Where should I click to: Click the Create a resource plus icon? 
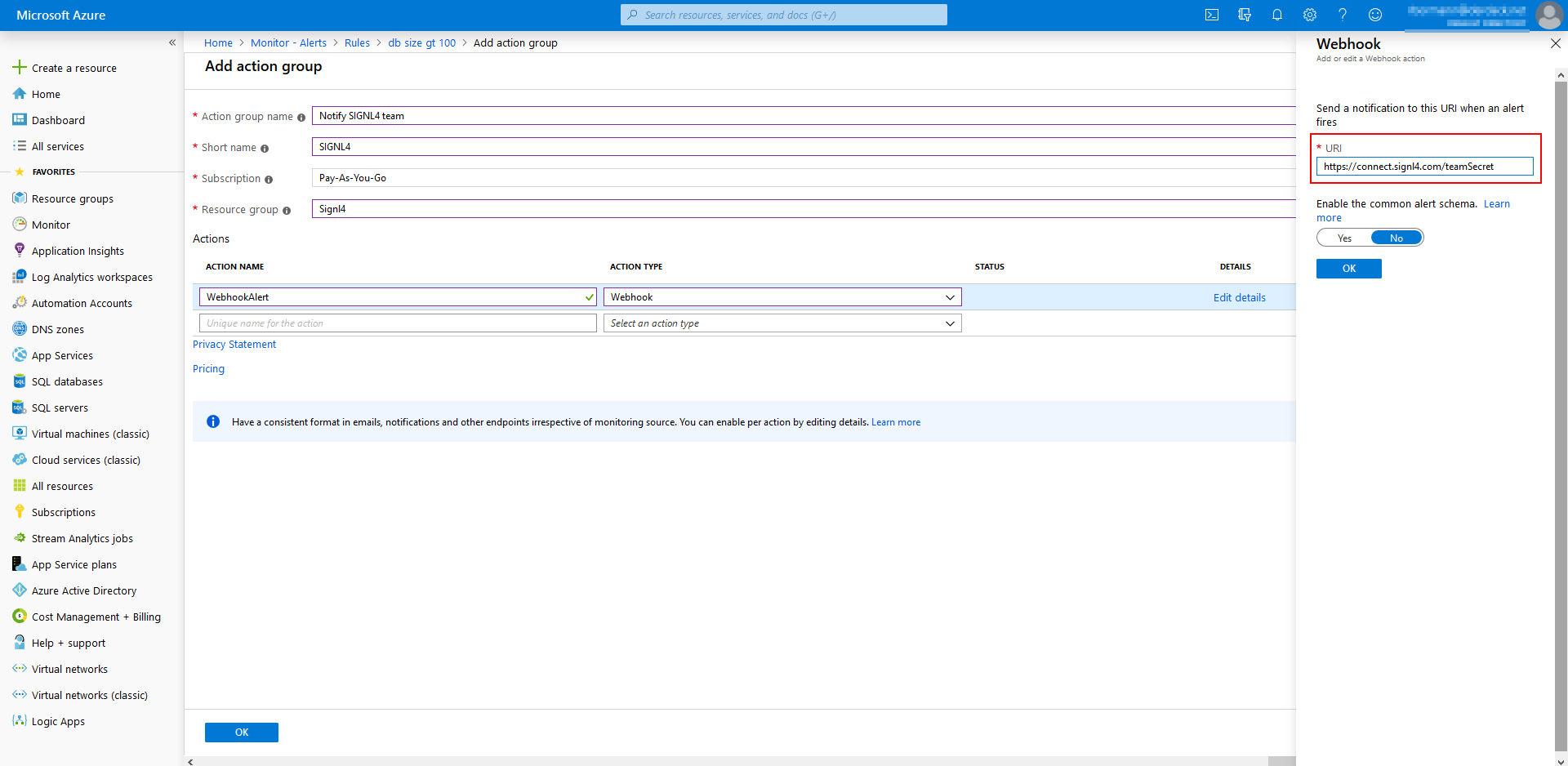[x=20, y=68]
